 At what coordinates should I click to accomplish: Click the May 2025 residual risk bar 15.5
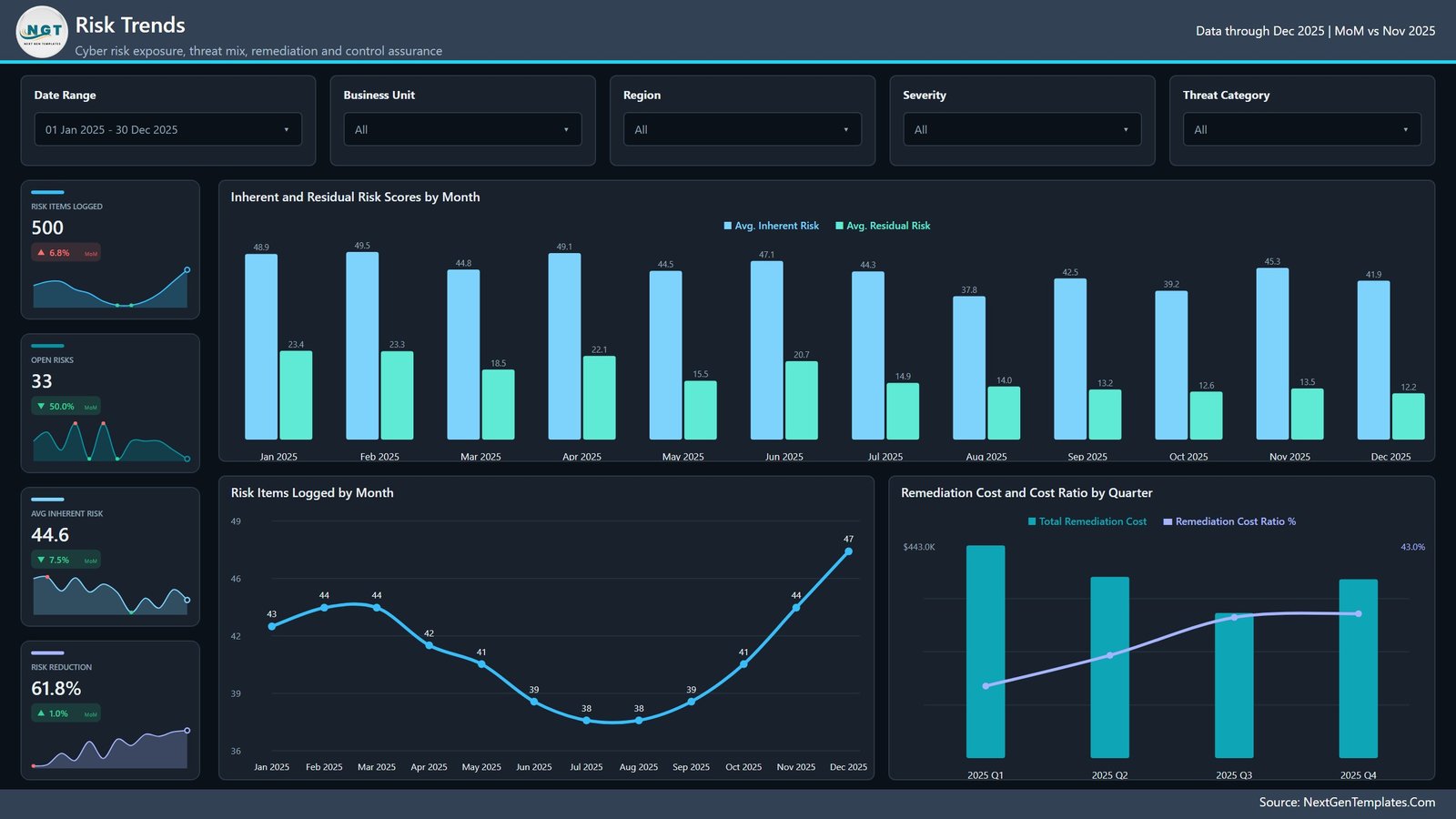[700, 410]
